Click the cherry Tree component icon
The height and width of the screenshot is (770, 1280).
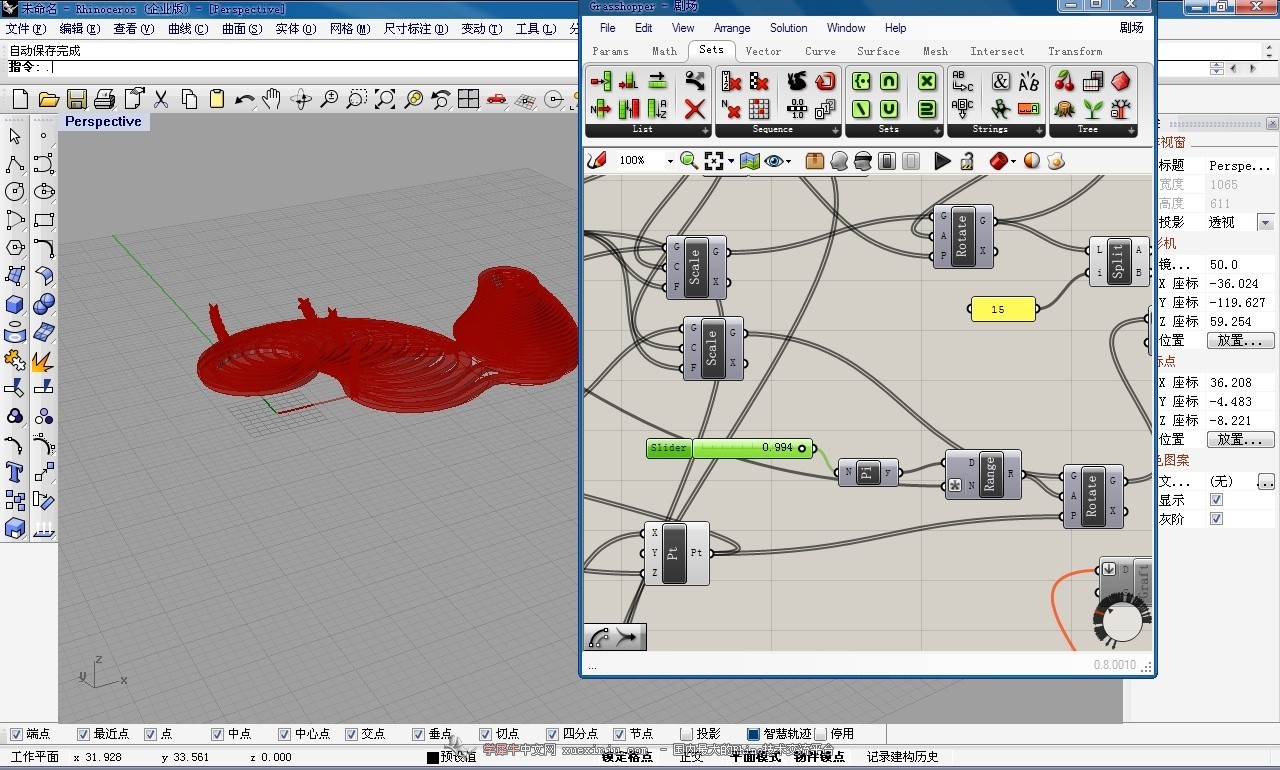tap(1064, 81)
